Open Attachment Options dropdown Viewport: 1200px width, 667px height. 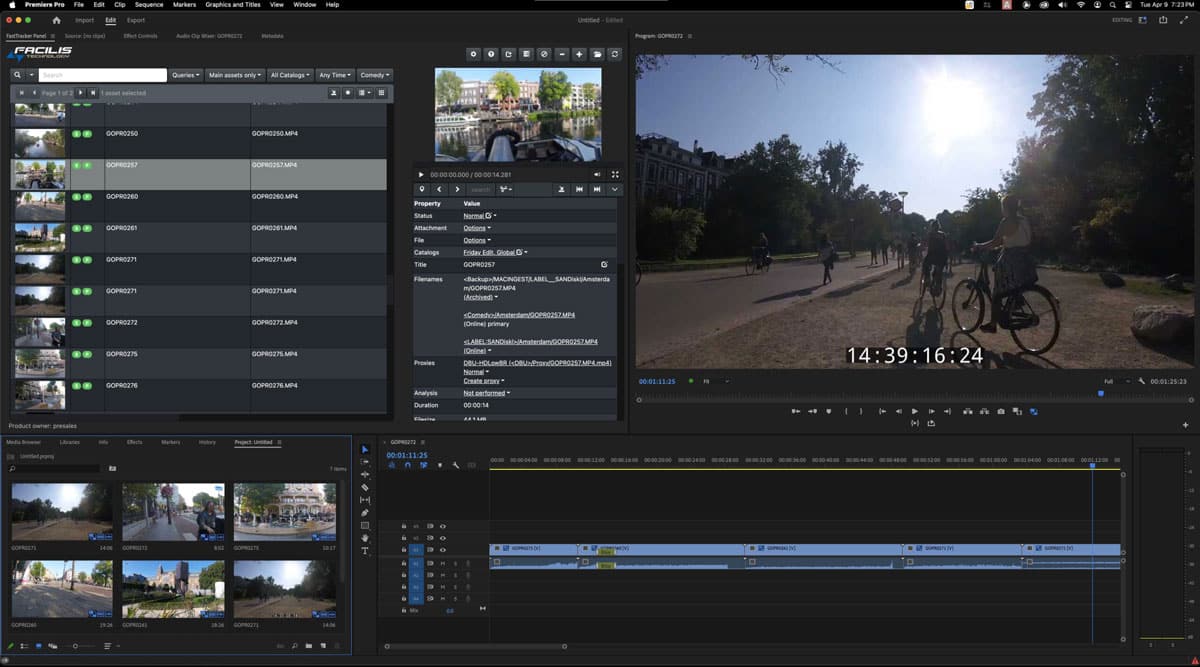coord(477,228)
